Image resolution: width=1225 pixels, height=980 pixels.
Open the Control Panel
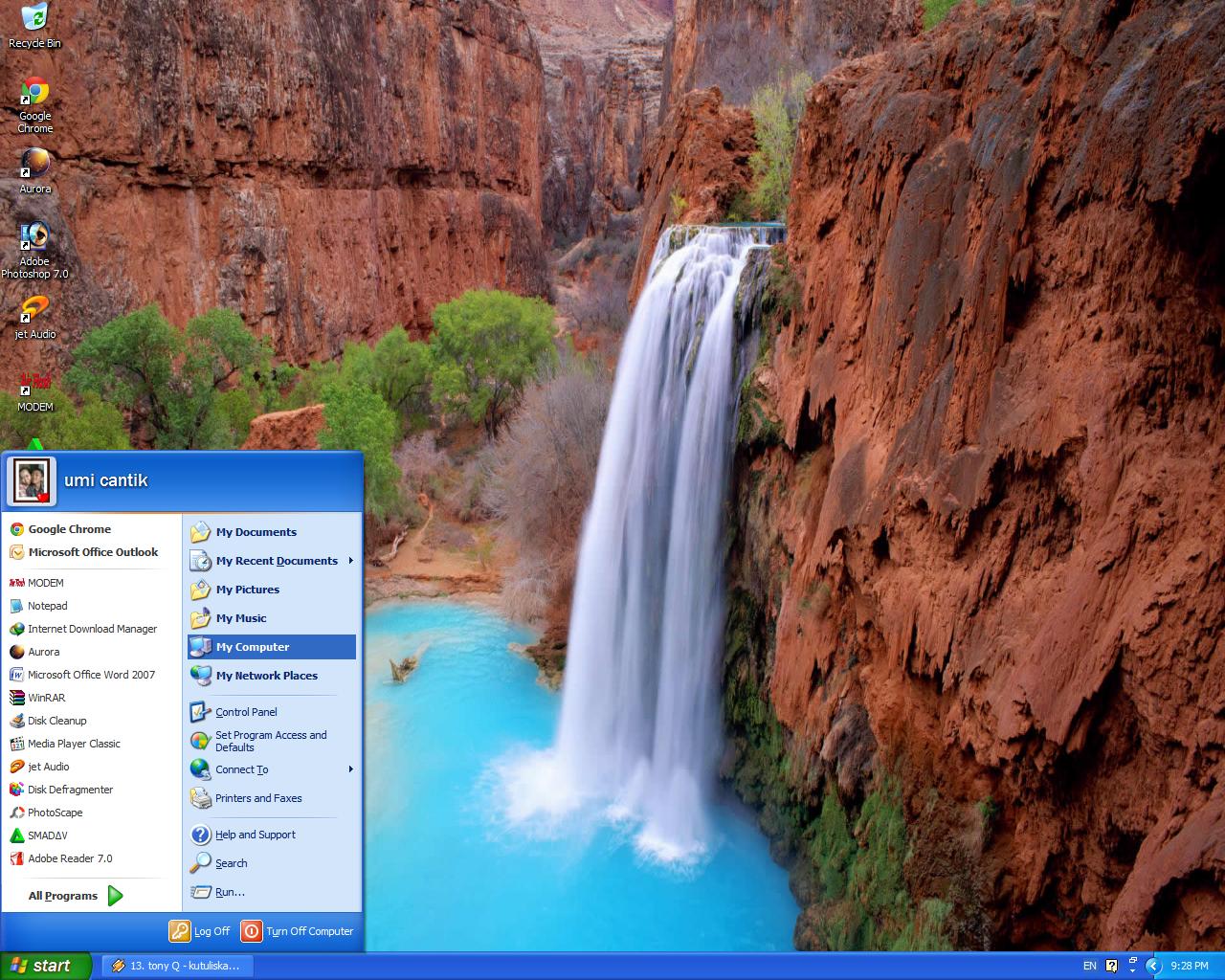pyautogui.click(x=245, y=711)
